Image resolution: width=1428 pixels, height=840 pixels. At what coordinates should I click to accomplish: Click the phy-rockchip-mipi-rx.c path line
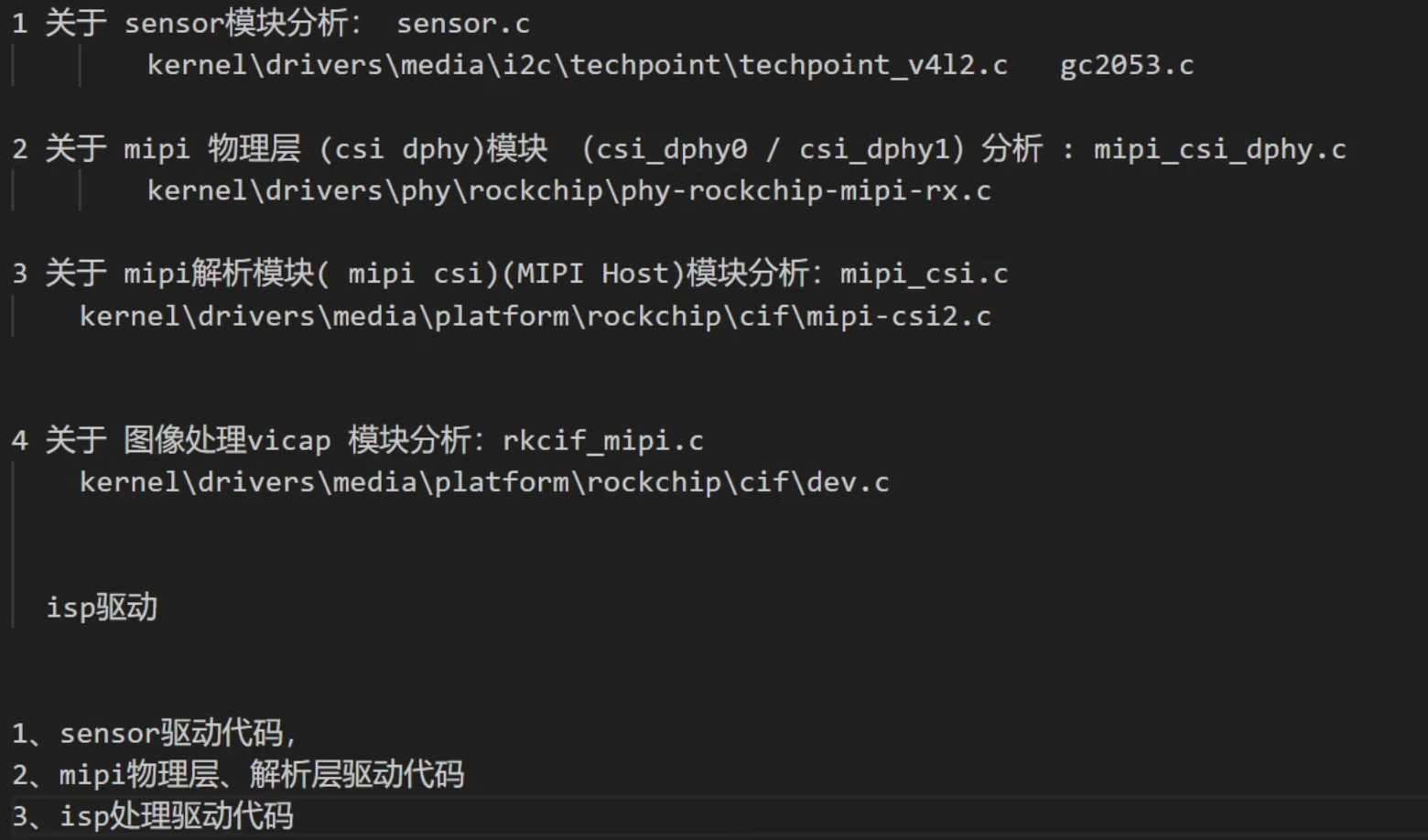tap(568, 190)
